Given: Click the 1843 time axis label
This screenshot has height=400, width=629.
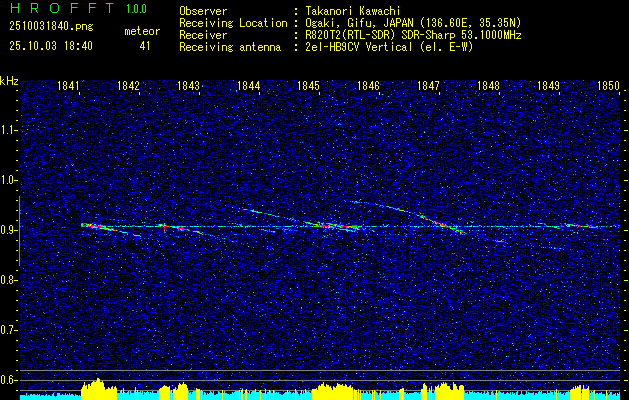Looking at the screenshot, I should [x=189, y=86].
